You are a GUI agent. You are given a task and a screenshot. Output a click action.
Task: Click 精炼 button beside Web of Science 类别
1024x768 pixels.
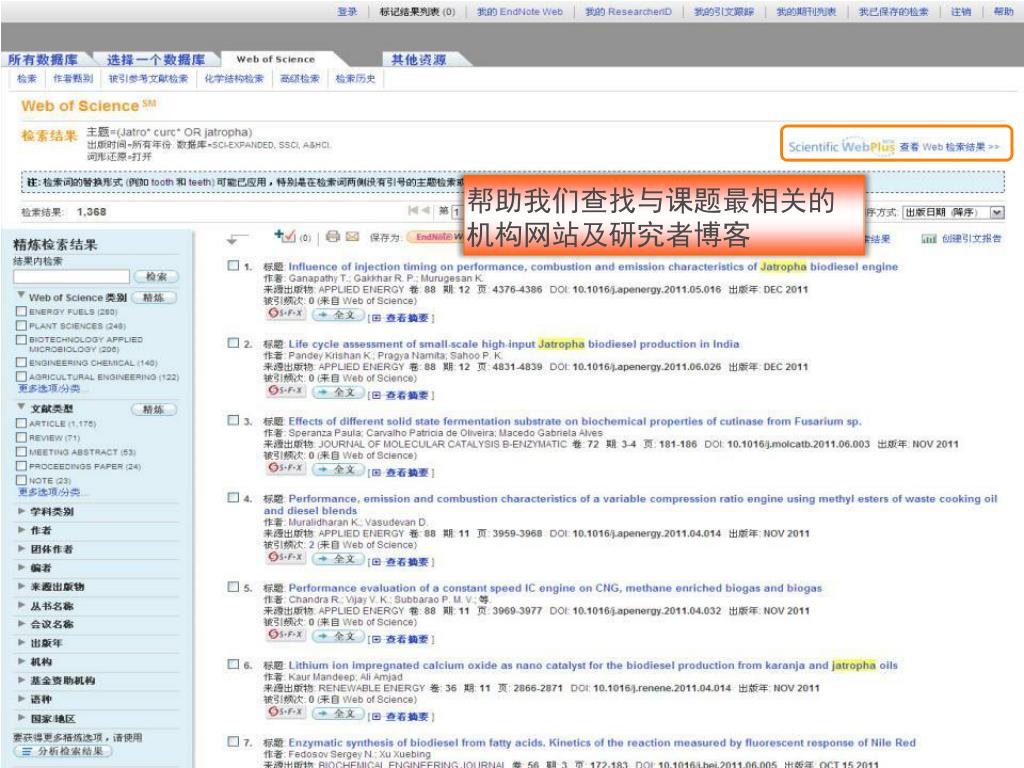tap(154, 297)
